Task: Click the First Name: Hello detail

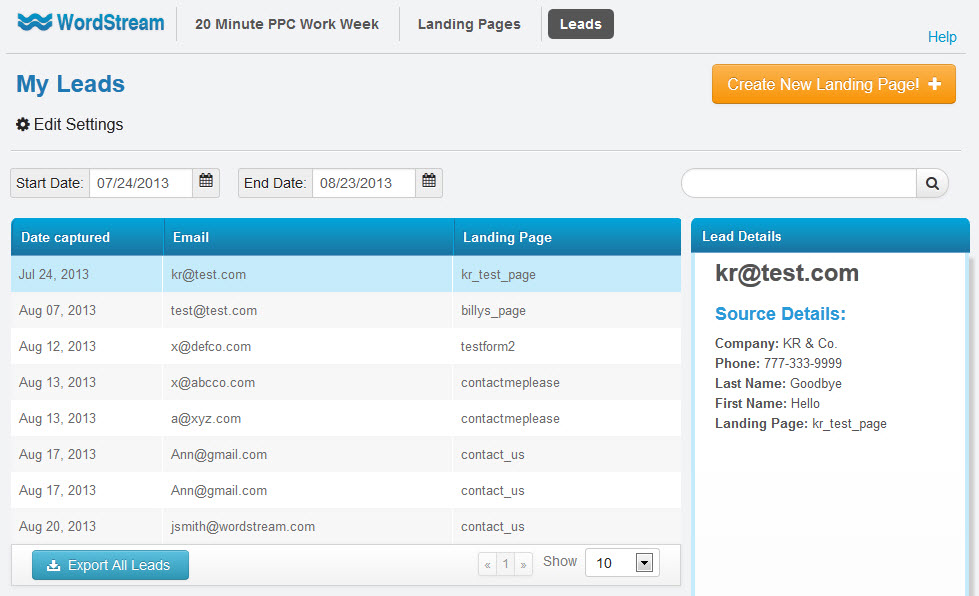Action: coord(767,403)
